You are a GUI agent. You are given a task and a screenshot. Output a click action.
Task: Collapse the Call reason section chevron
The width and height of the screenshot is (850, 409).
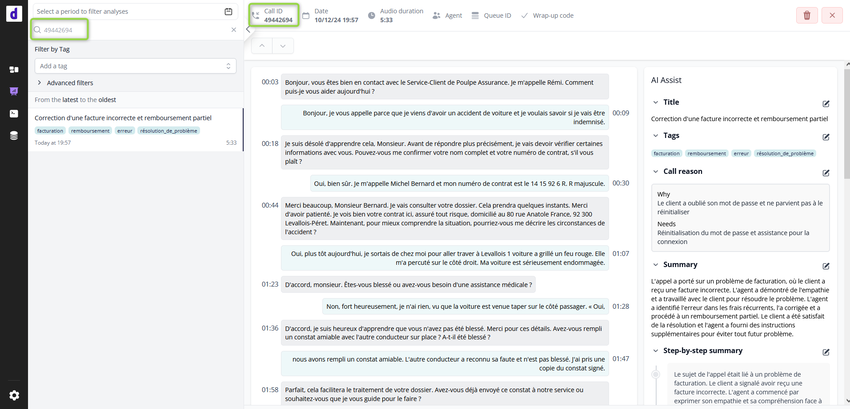(655, 171)
